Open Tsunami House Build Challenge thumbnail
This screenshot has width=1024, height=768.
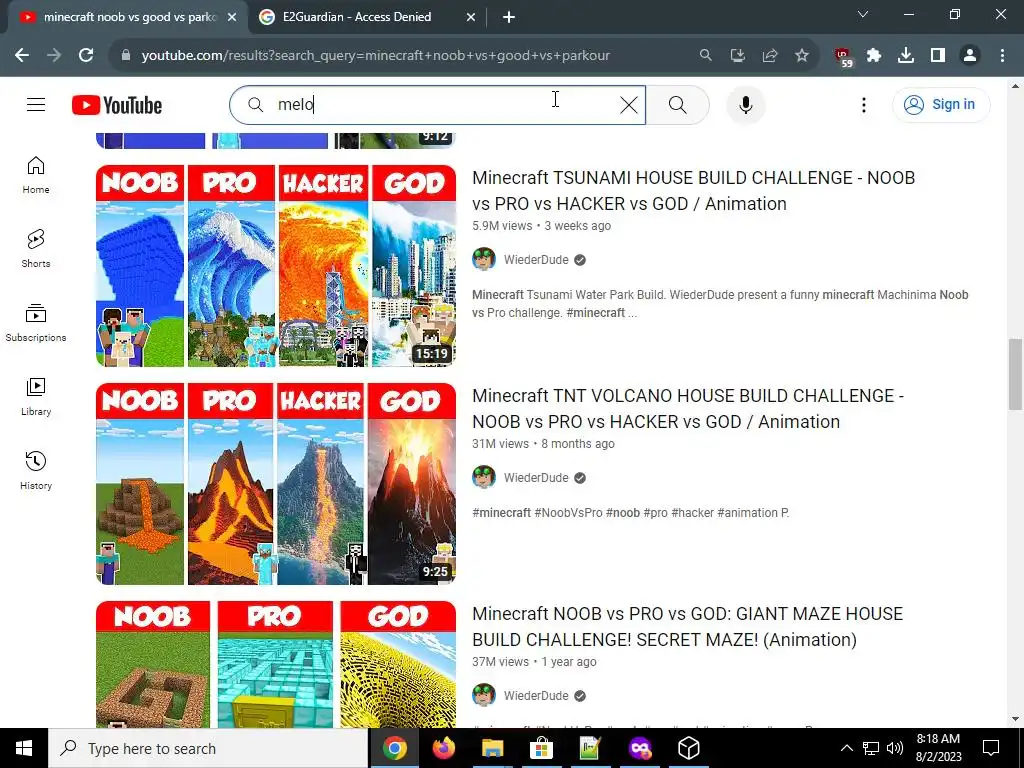(276, 265)
